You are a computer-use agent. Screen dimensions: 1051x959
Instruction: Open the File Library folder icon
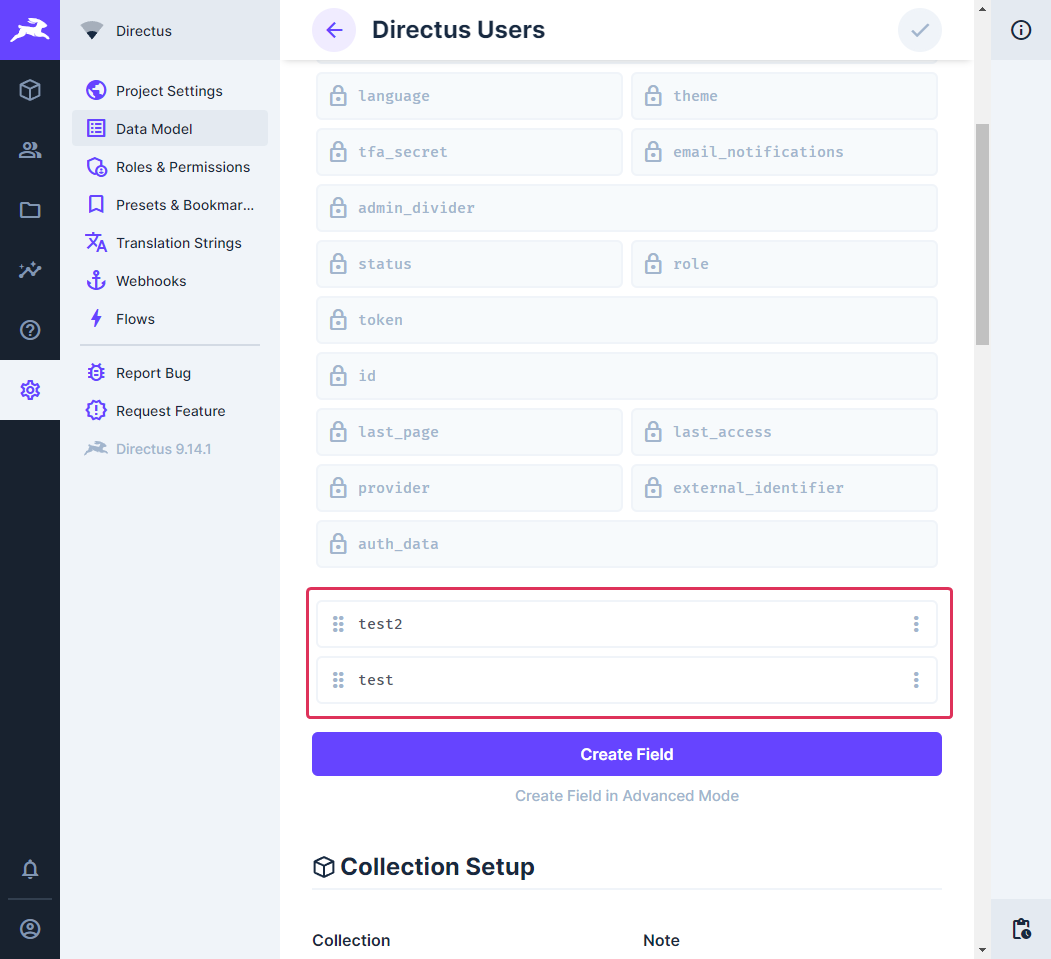[29, 210]
